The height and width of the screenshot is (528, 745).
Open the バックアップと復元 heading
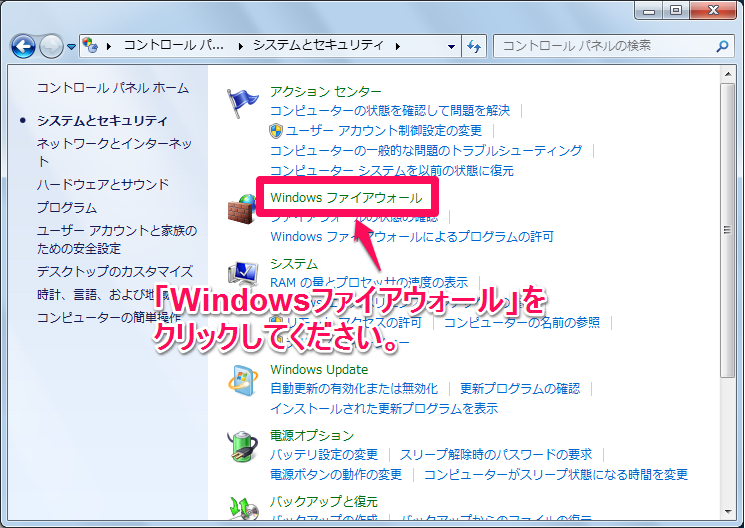click(x=324, y=501)
